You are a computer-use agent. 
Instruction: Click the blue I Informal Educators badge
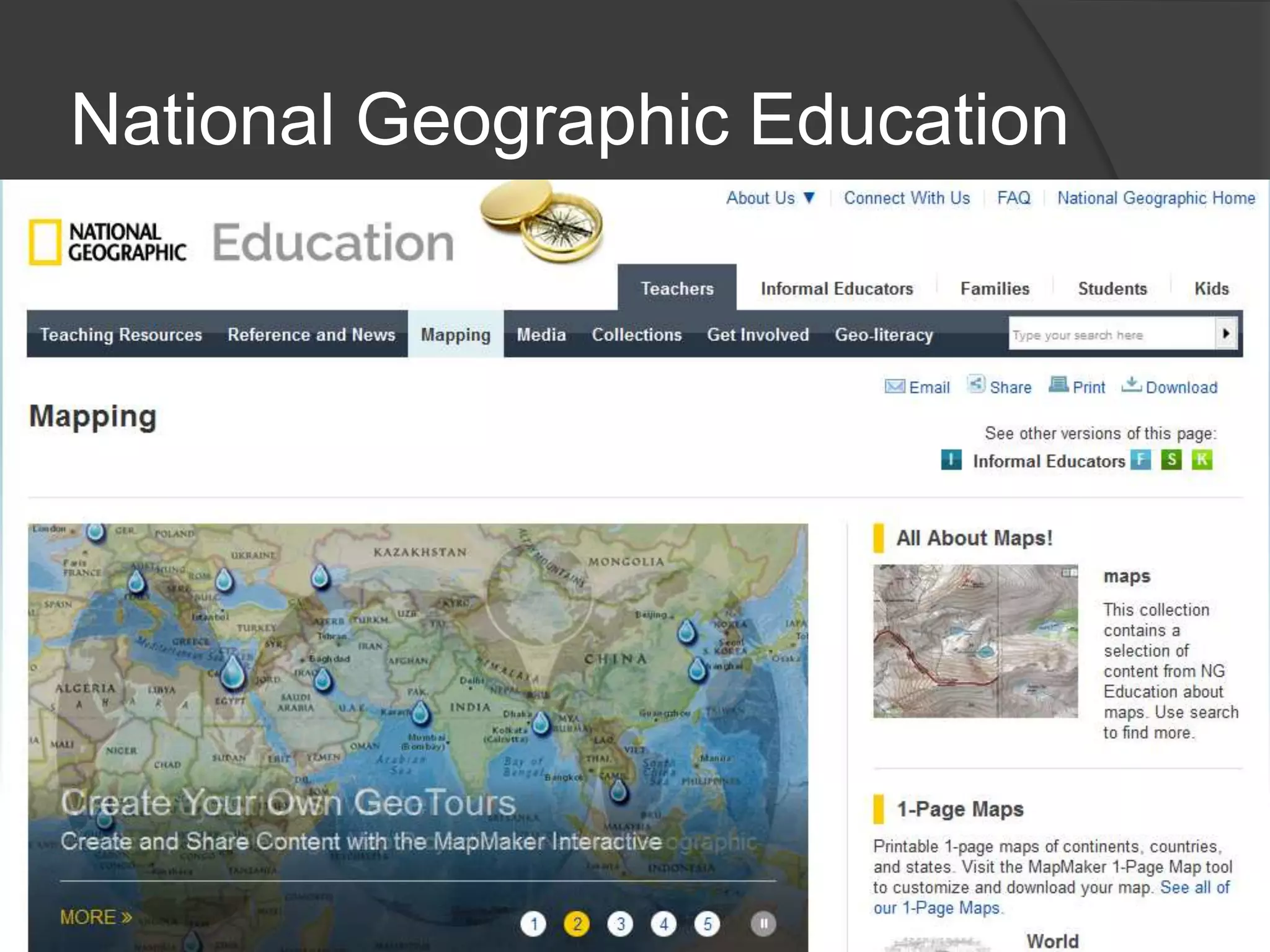pyautogui.click(x=951, y=460)
